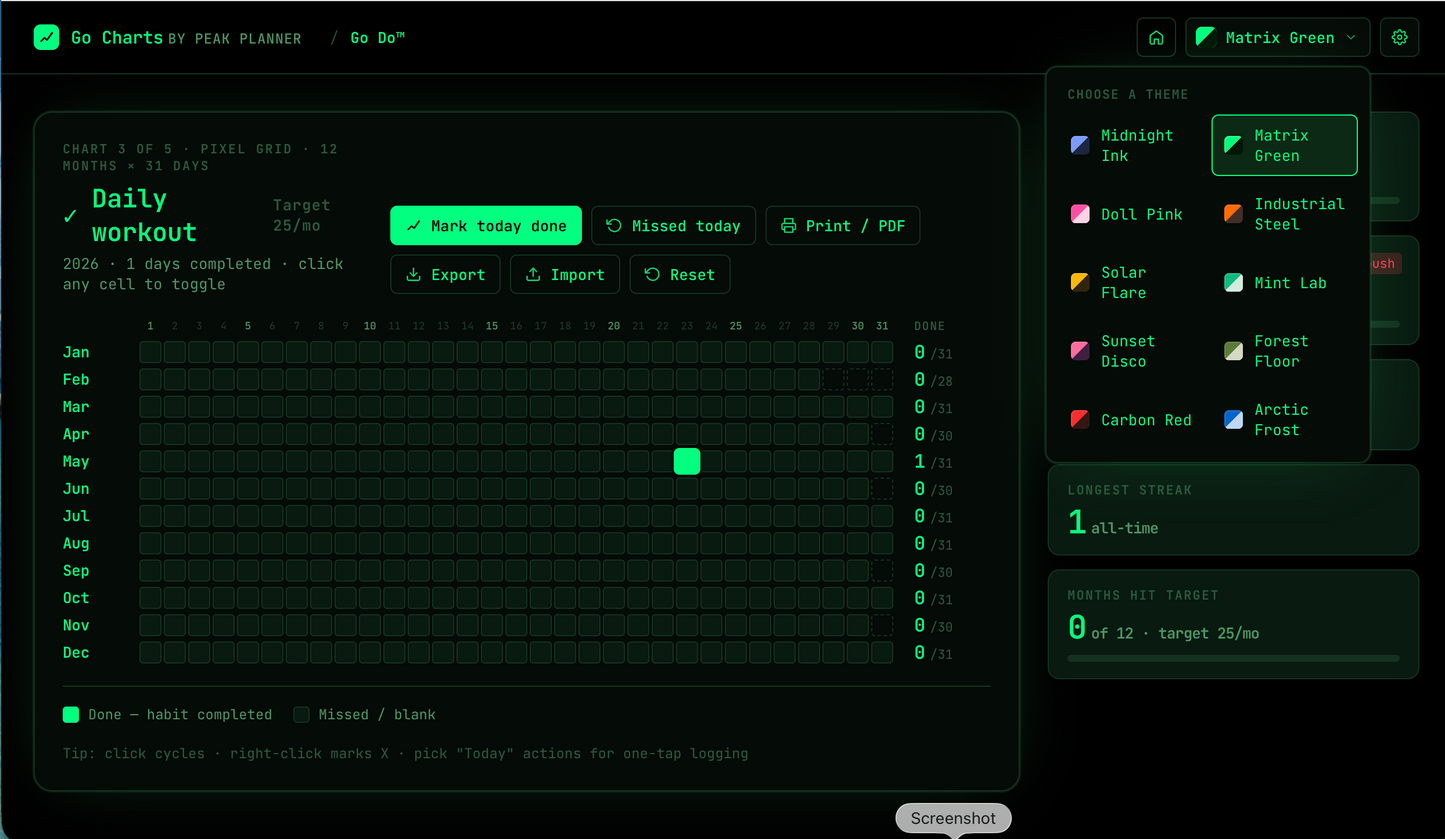
Task: Click the Matrix Green swatch in theme dropdown button
Action: (x=1205, y=38)
